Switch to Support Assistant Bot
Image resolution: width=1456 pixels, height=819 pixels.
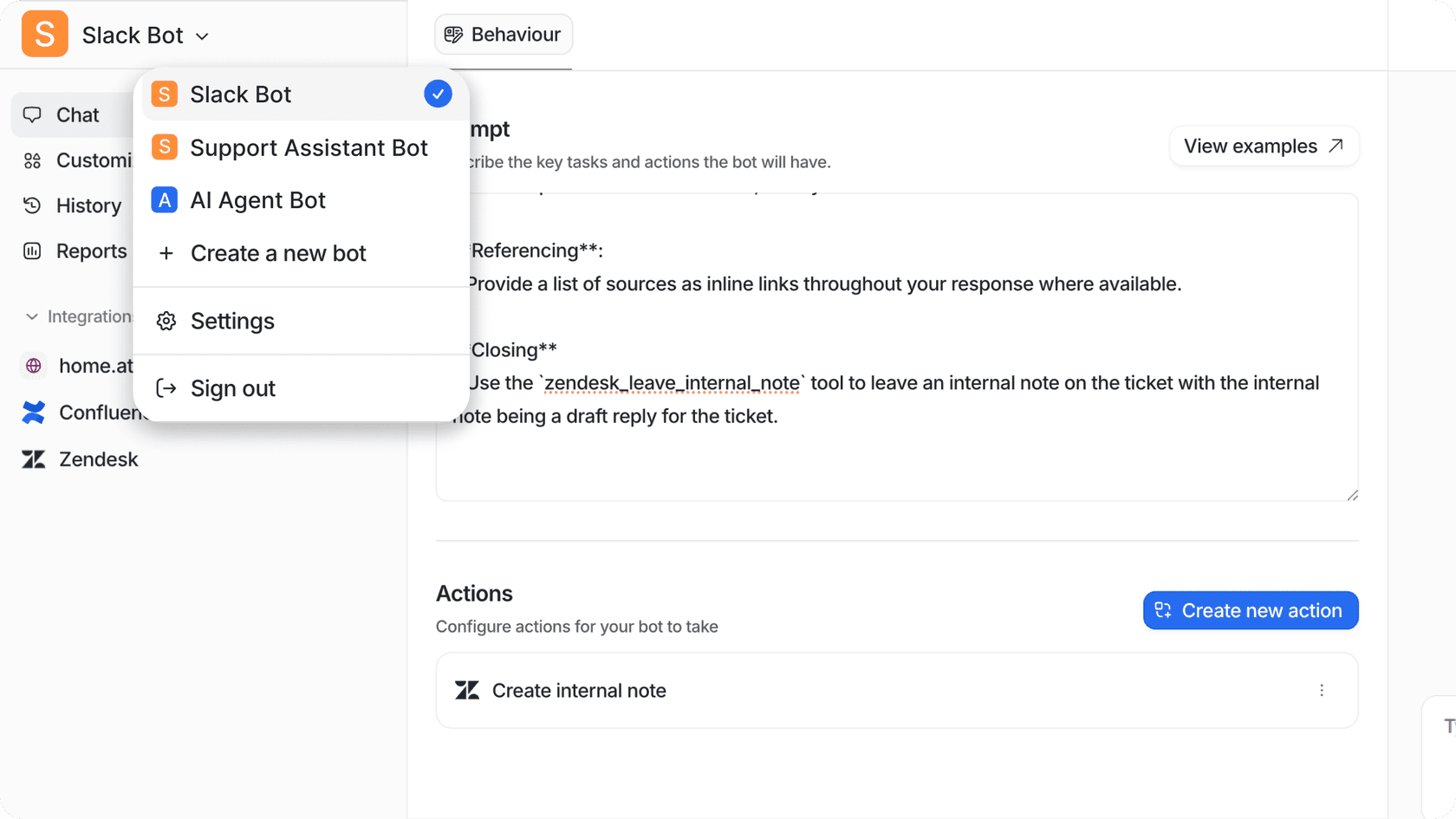(308, 147)
